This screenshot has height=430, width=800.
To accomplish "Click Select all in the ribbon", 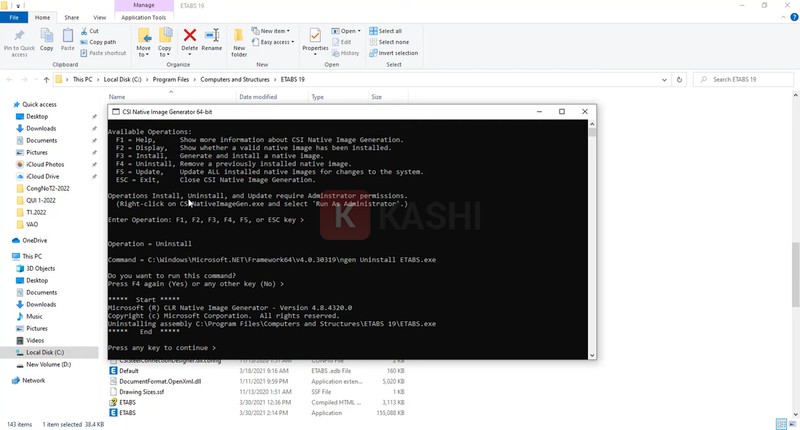I will pos(391,31).
